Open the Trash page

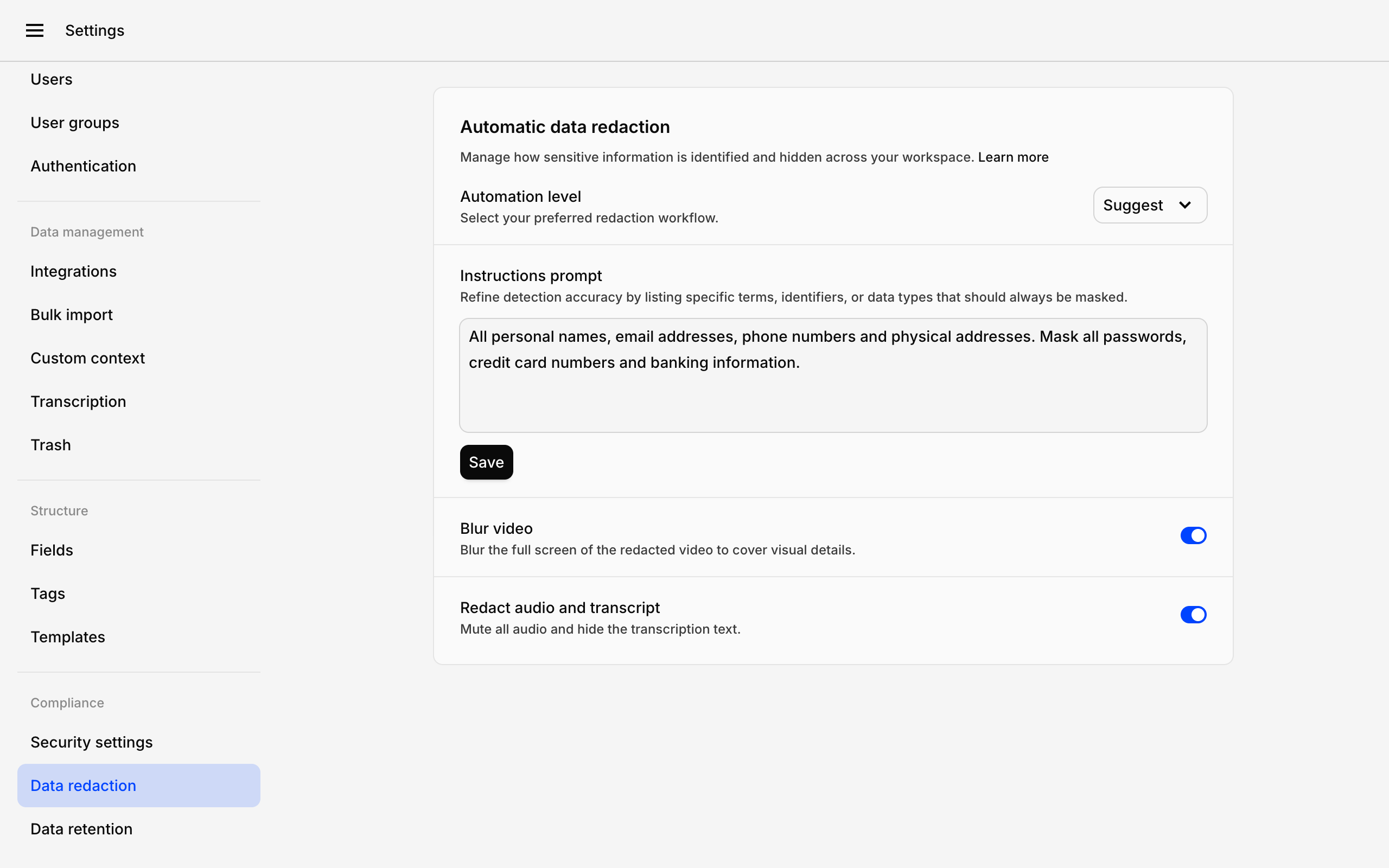50,444
